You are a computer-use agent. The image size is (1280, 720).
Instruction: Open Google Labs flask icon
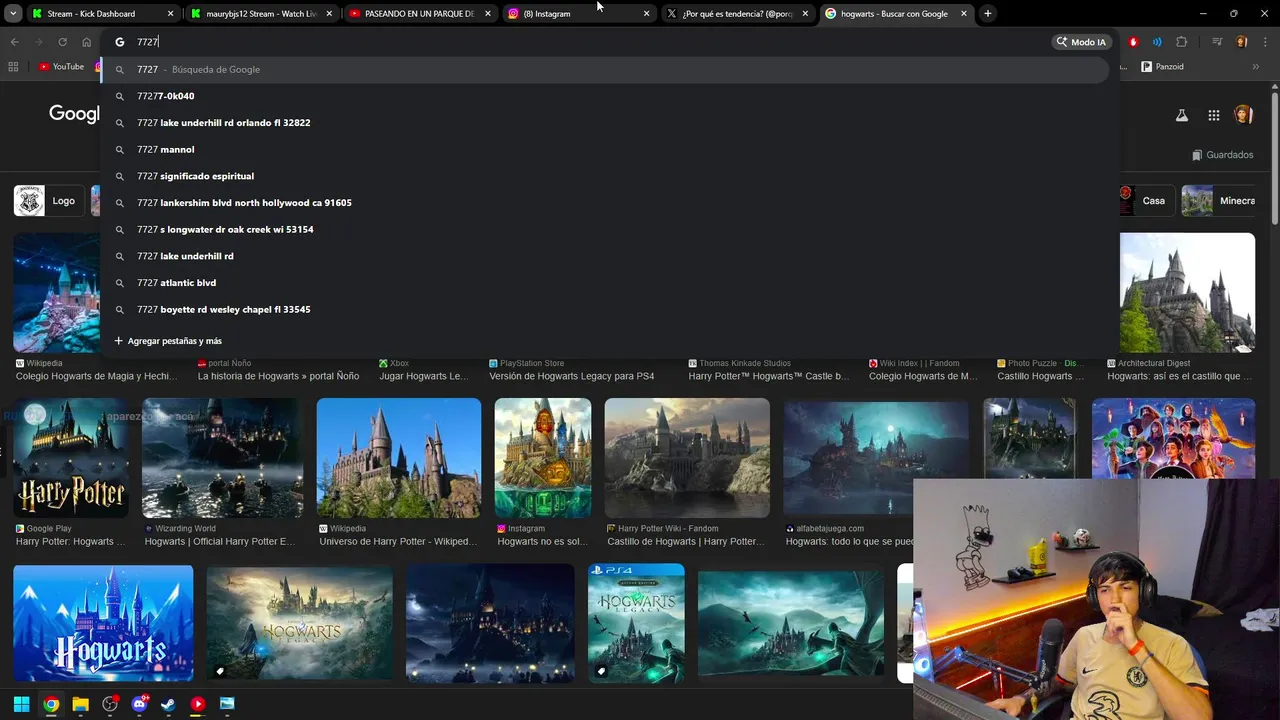click(x=1182, y=115)
